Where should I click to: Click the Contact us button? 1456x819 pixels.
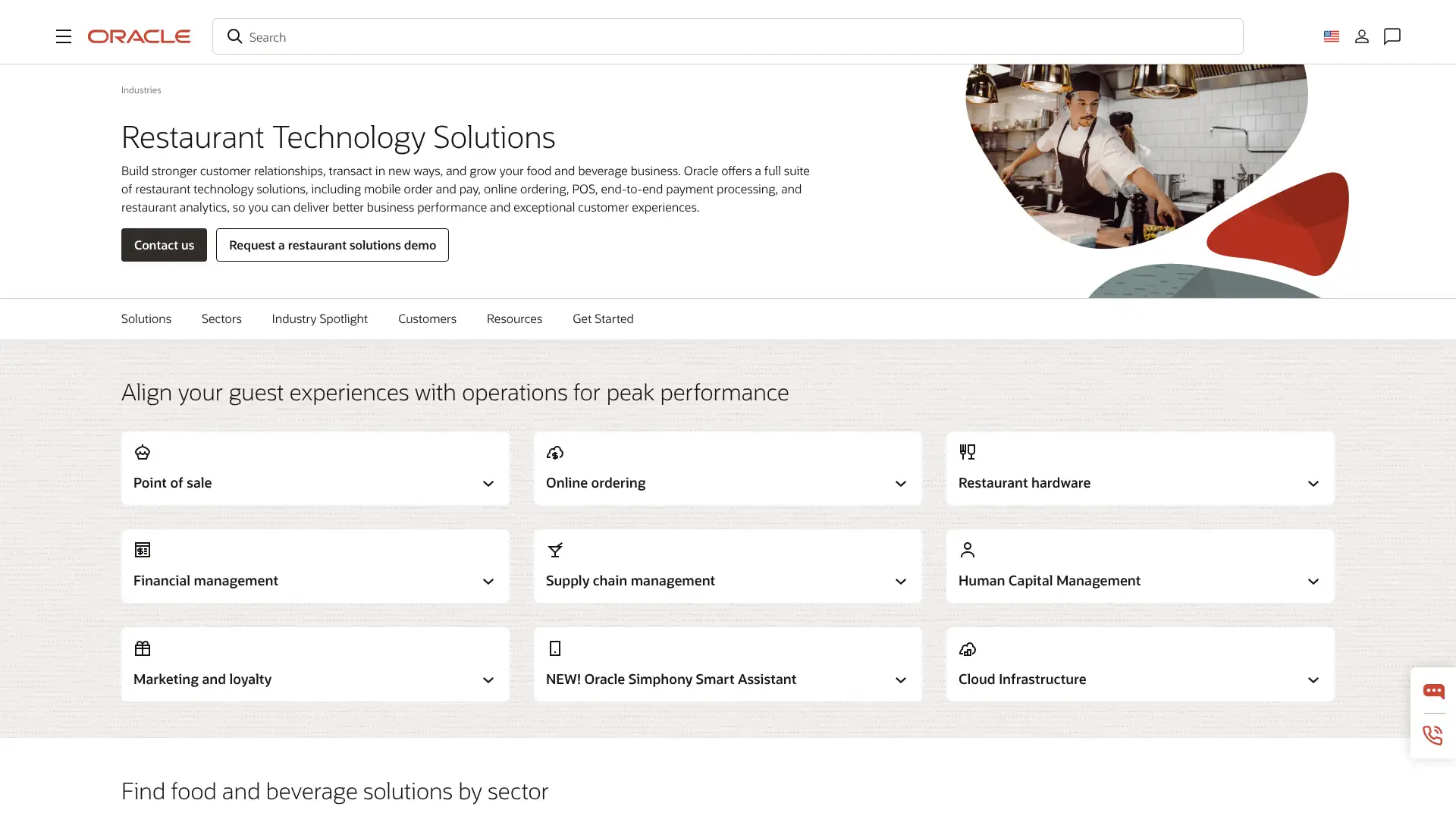click(x=164, y=245)
